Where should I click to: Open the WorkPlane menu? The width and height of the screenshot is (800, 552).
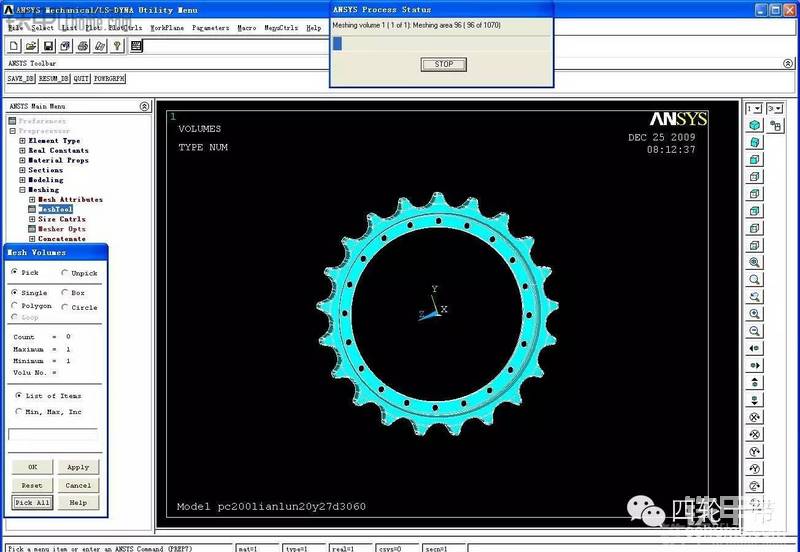tap(167, 28)
